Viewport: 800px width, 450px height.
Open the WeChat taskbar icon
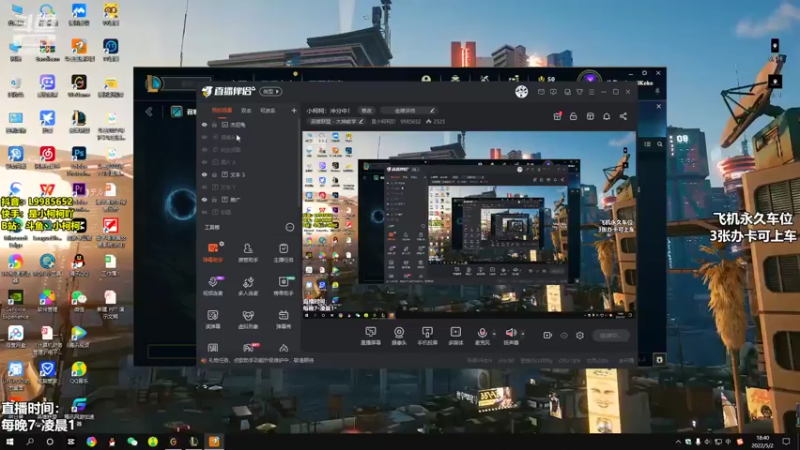coord(132,441)
